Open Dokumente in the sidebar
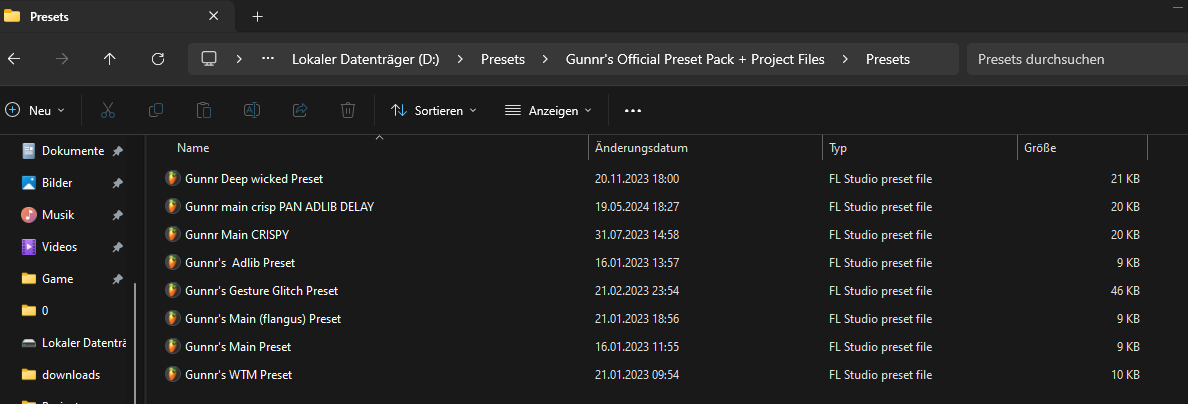Viewport: 1188px width, 404px height. point(73,151)
